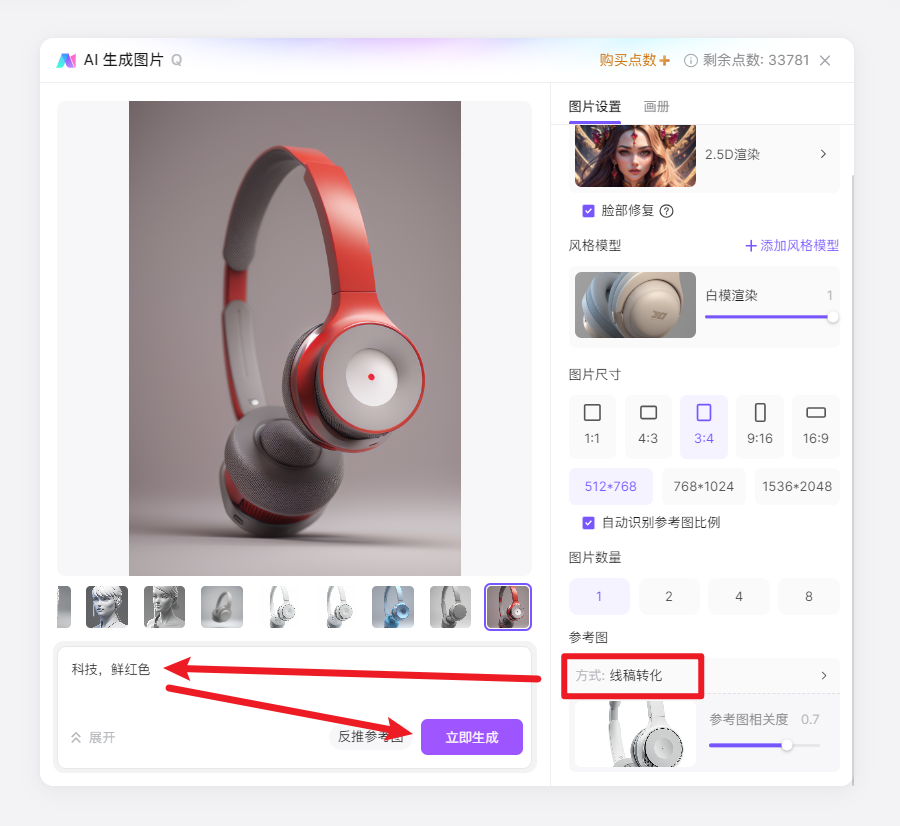The width and height of the screenshot is (900, 826).
Task: Select the 16:9 widescreen ratio icon
Action: point(816,413)
